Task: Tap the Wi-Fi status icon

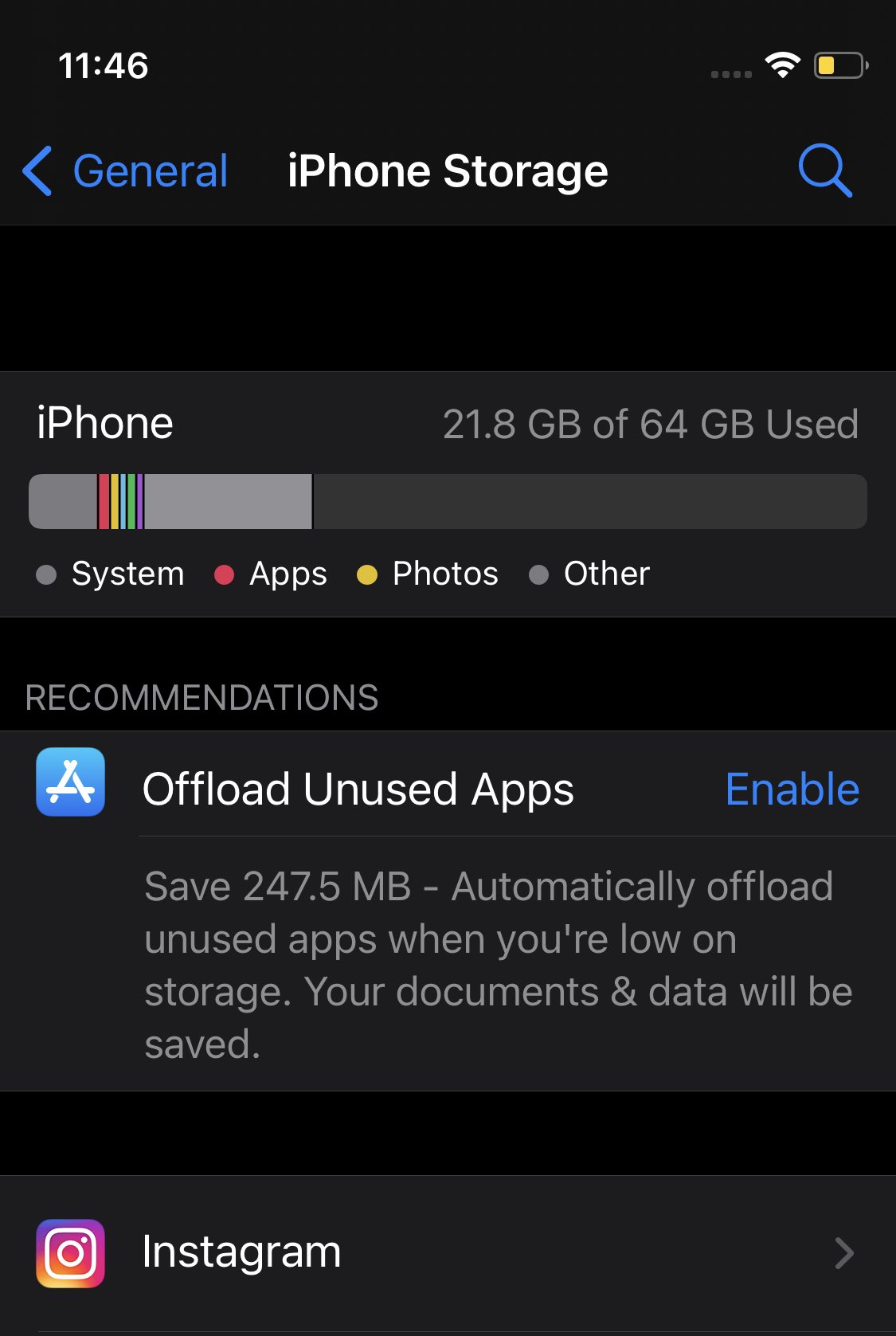Action: [x=782, y=65]
